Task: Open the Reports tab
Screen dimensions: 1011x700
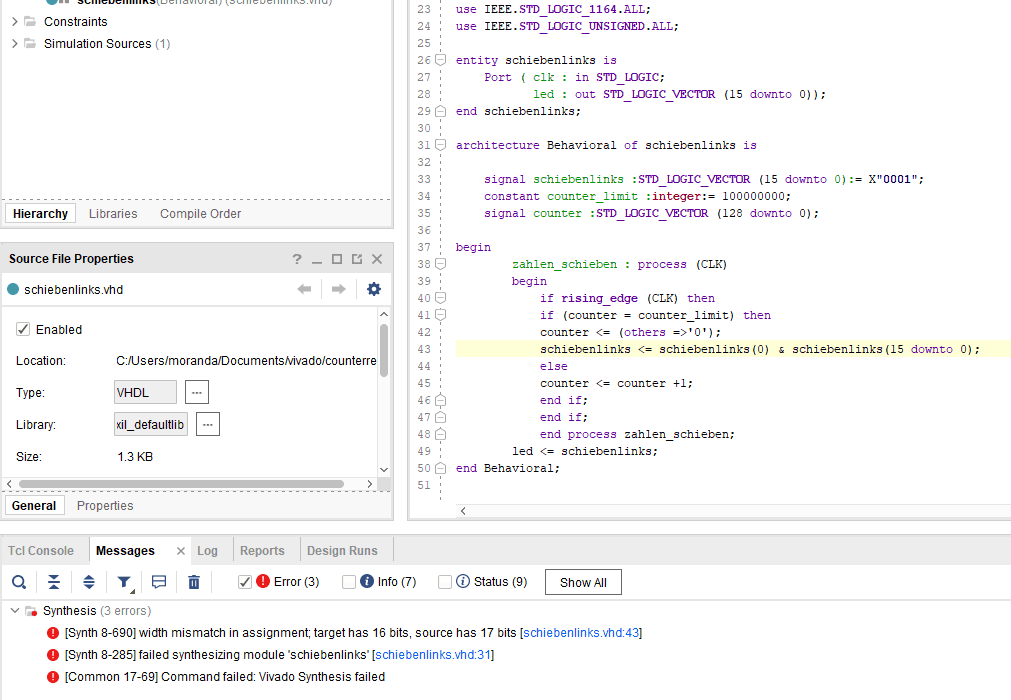Action: [x=262, y=551]
